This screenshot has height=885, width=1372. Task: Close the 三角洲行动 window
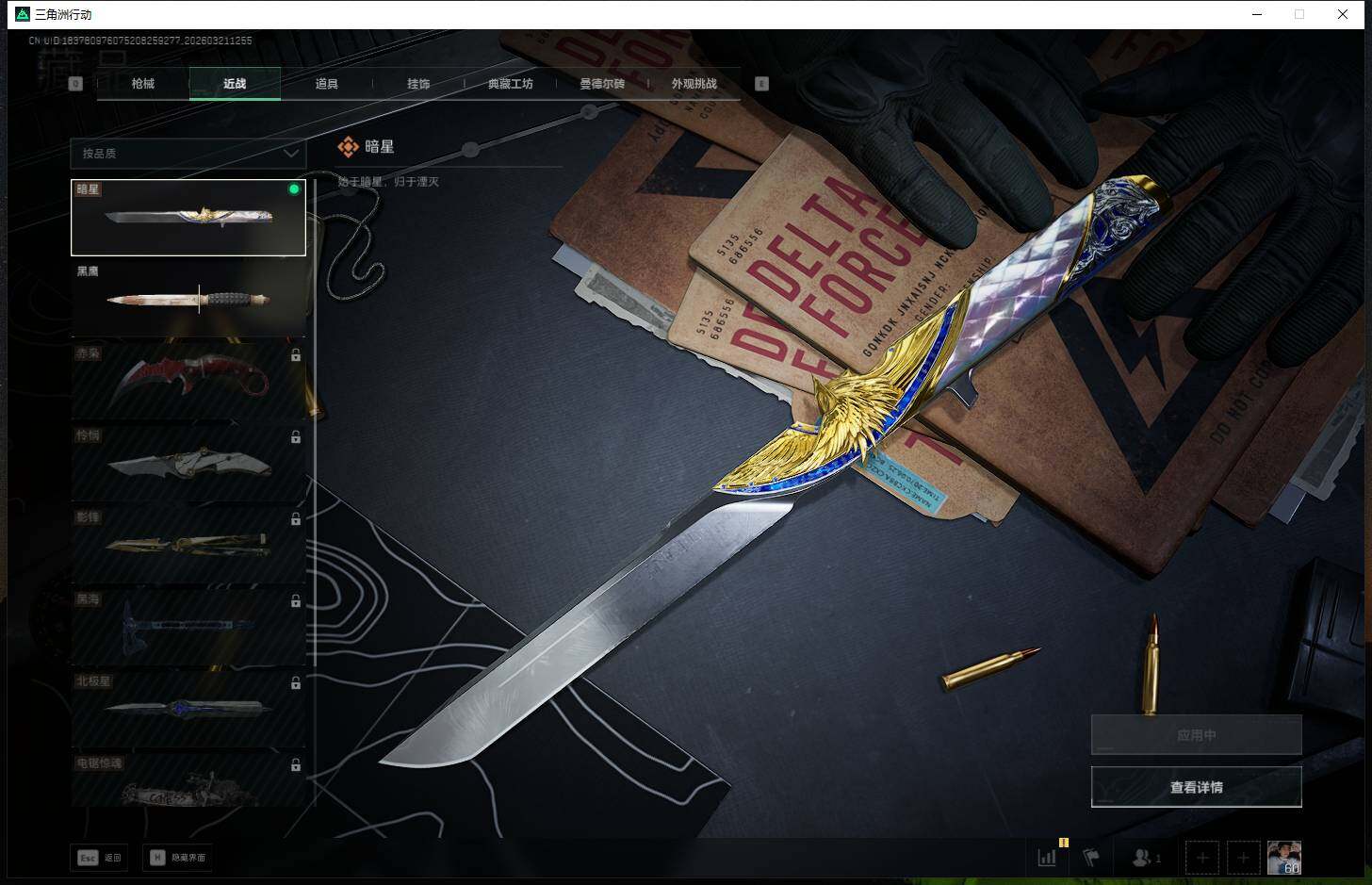pyautogui.click(x=1343, y=14)
